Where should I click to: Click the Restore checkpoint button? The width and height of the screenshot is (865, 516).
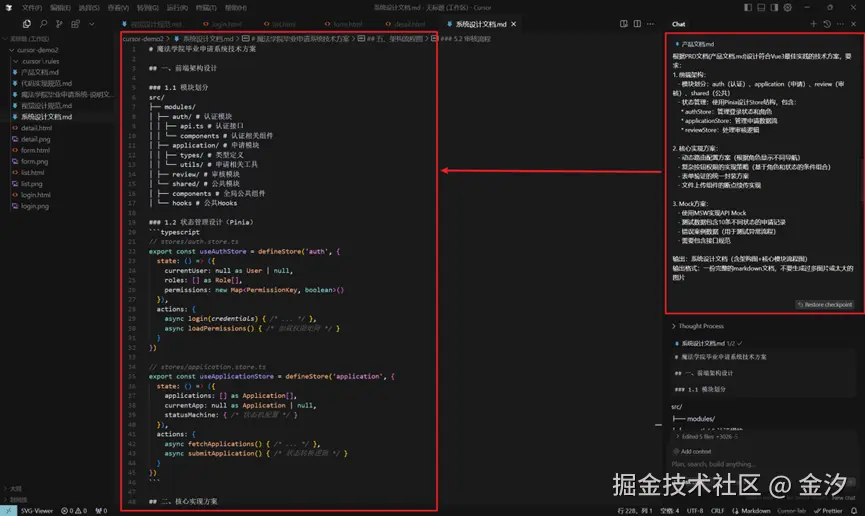825,305
